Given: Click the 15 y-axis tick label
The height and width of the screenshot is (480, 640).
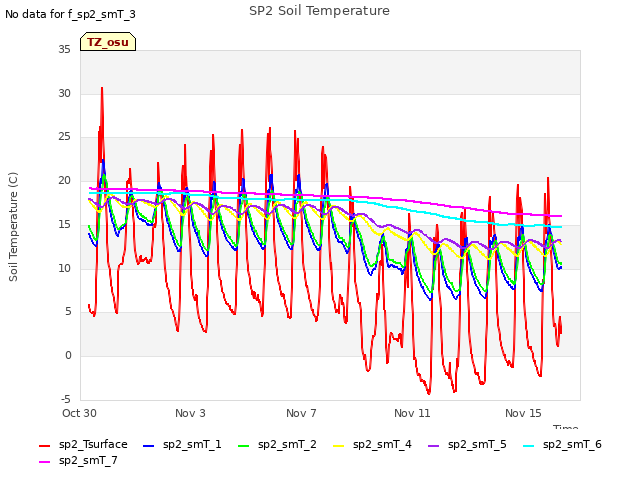Looking at the screenshot, I should (x=64, y=224).
